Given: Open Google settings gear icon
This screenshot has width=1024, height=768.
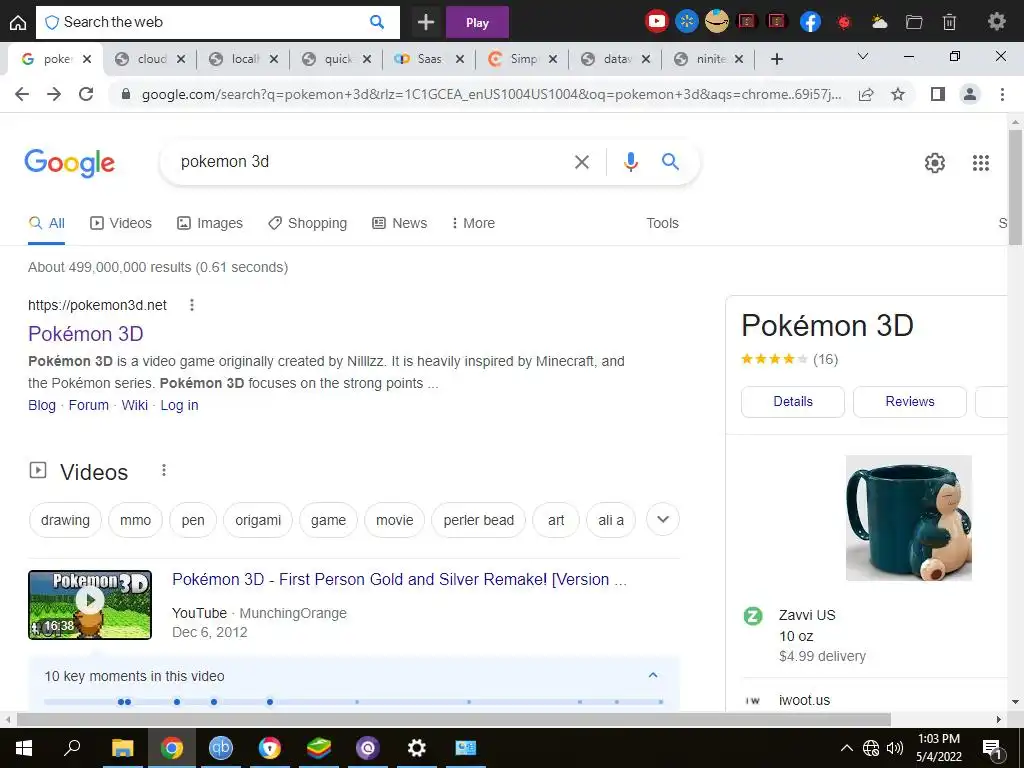Looking at the screenshot, I should pyautogui.click(x=935, y=163).
